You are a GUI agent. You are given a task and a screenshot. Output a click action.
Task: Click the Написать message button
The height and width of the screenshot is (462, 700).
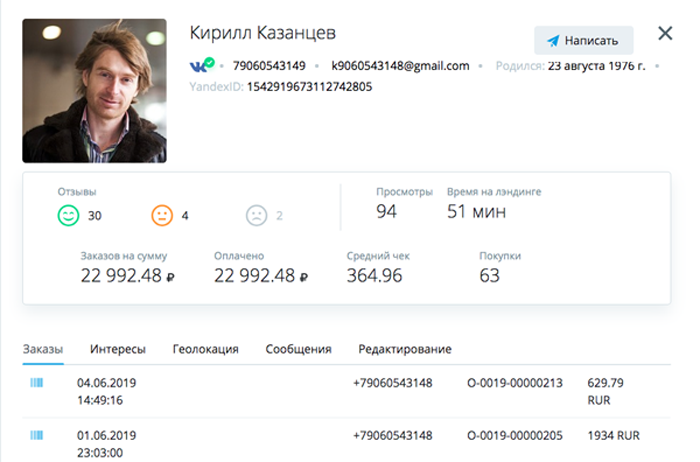(583, 41)
